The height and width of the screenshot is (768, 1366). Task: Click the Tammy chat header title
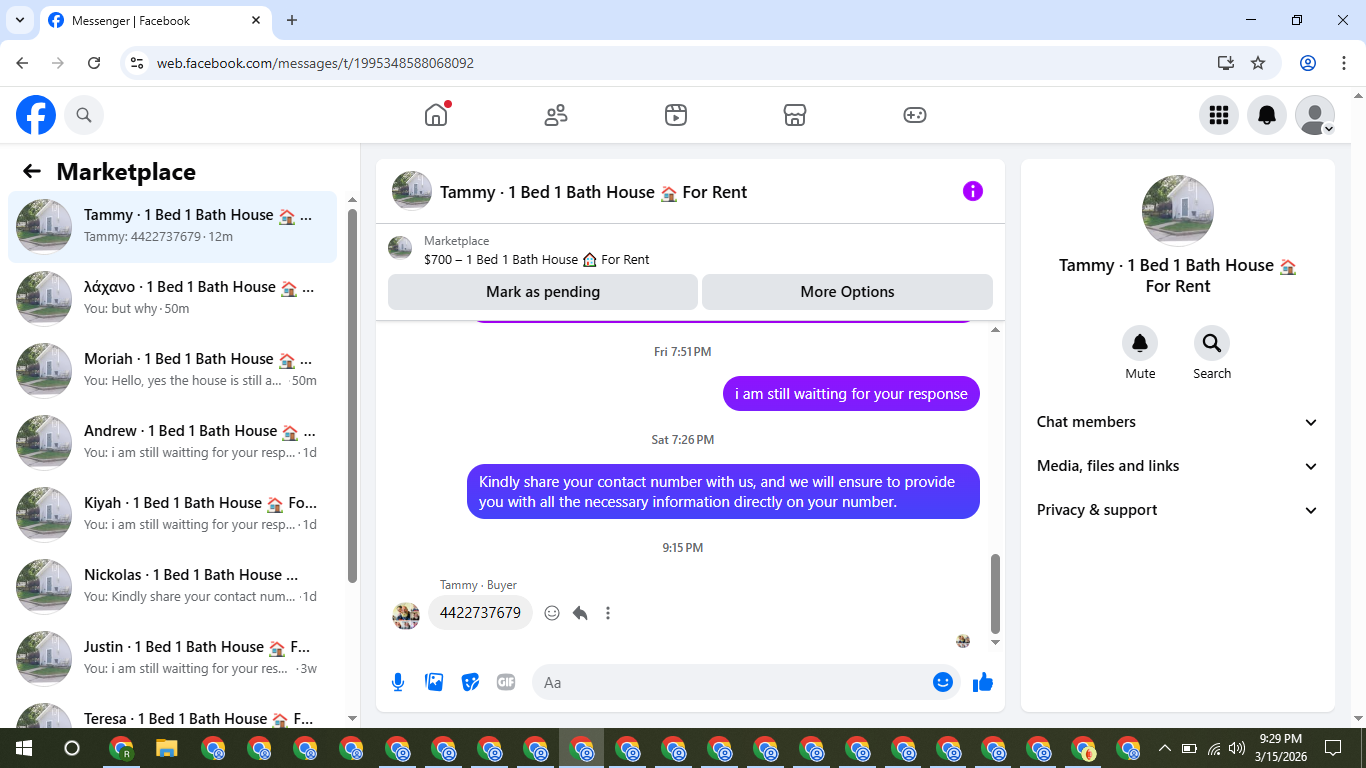[x=594, y=192]
